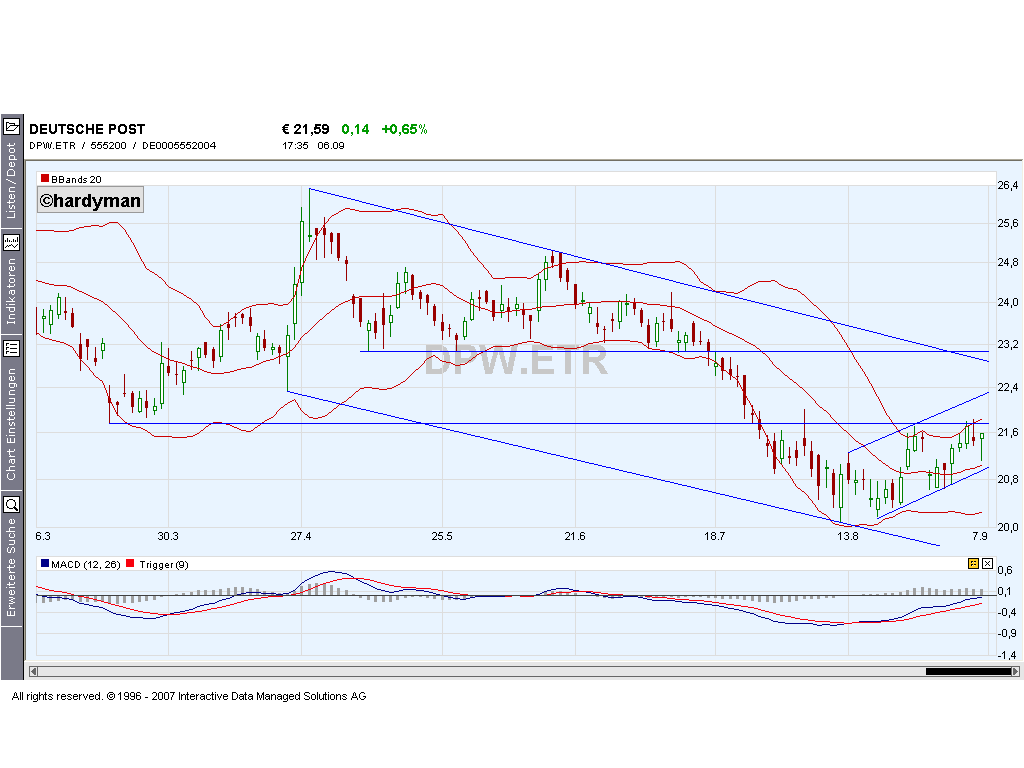The width and height of the screenshot is (1024, 768).
Task: Click the red BBands 20 color swatch
Action: click(44, 177)
